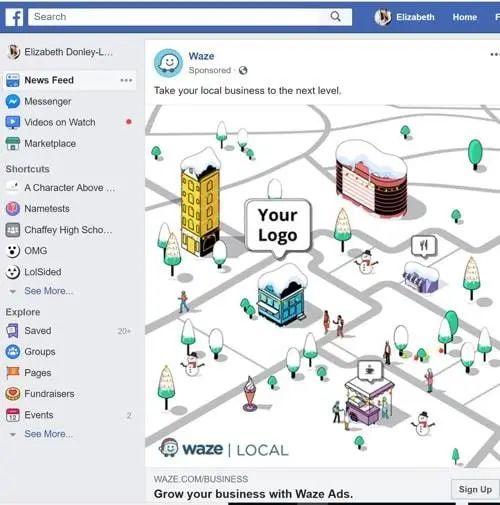Click the Sign Up button
Screen dimensions: 500x505
(475, 489)
